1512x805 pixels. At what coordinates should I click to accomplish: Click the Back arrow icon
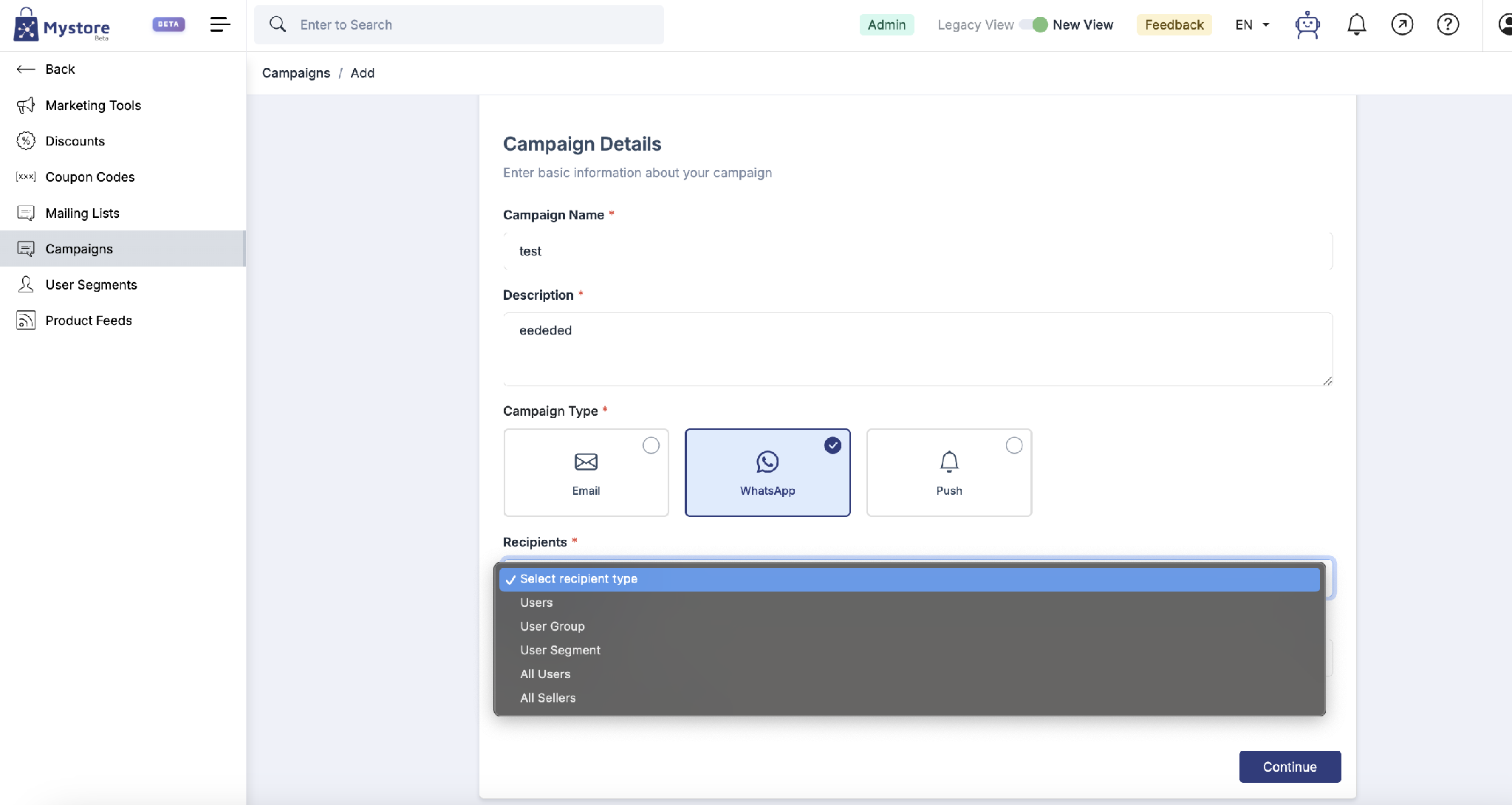26,69
